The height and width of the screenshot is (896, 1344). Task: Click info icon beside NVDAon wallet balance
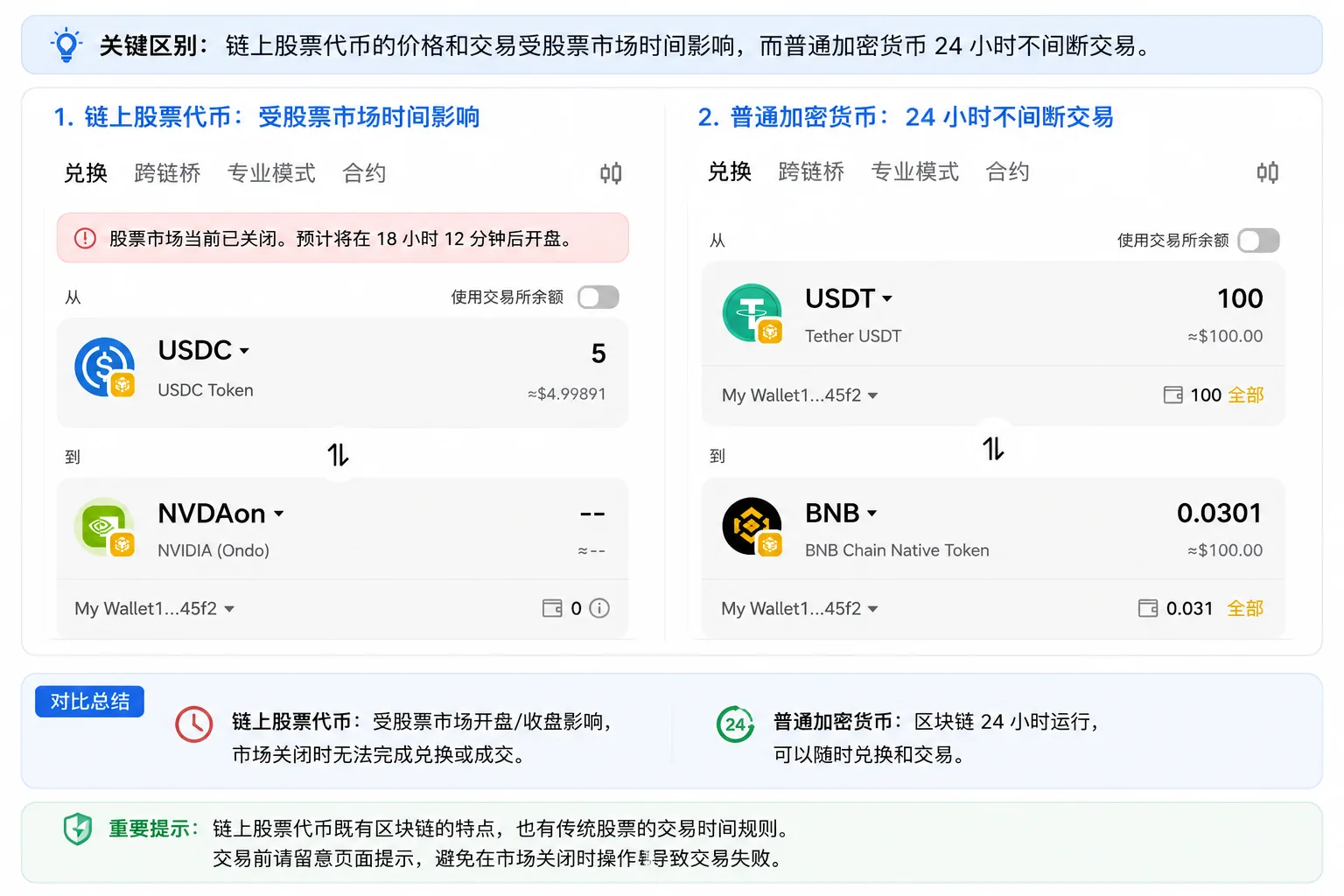click(x=599, y=608)
